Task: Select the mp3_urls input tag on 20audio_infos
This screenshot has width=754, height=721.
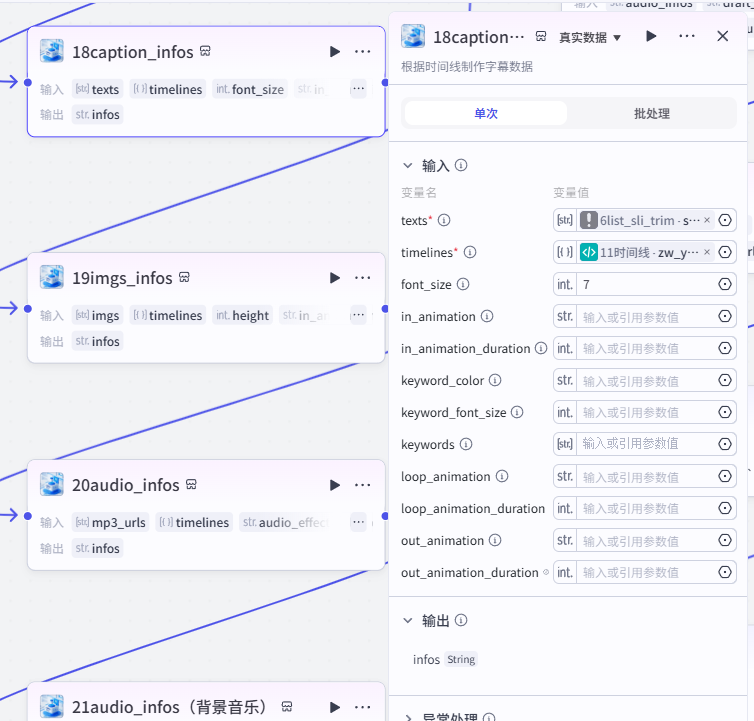Action: point(111,522)
